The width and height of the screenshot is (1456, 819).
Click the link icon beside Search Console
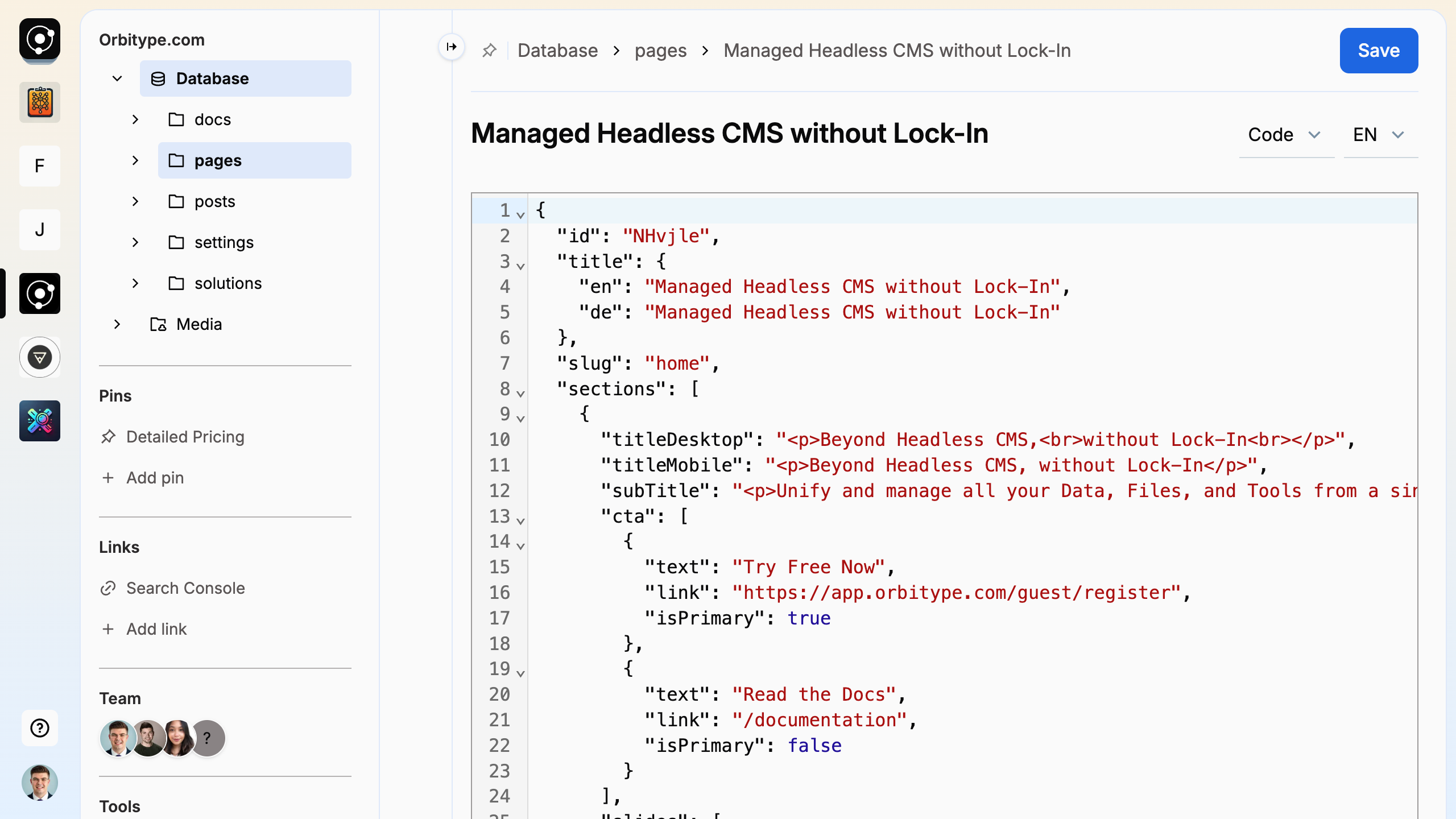tap(108, 588)
